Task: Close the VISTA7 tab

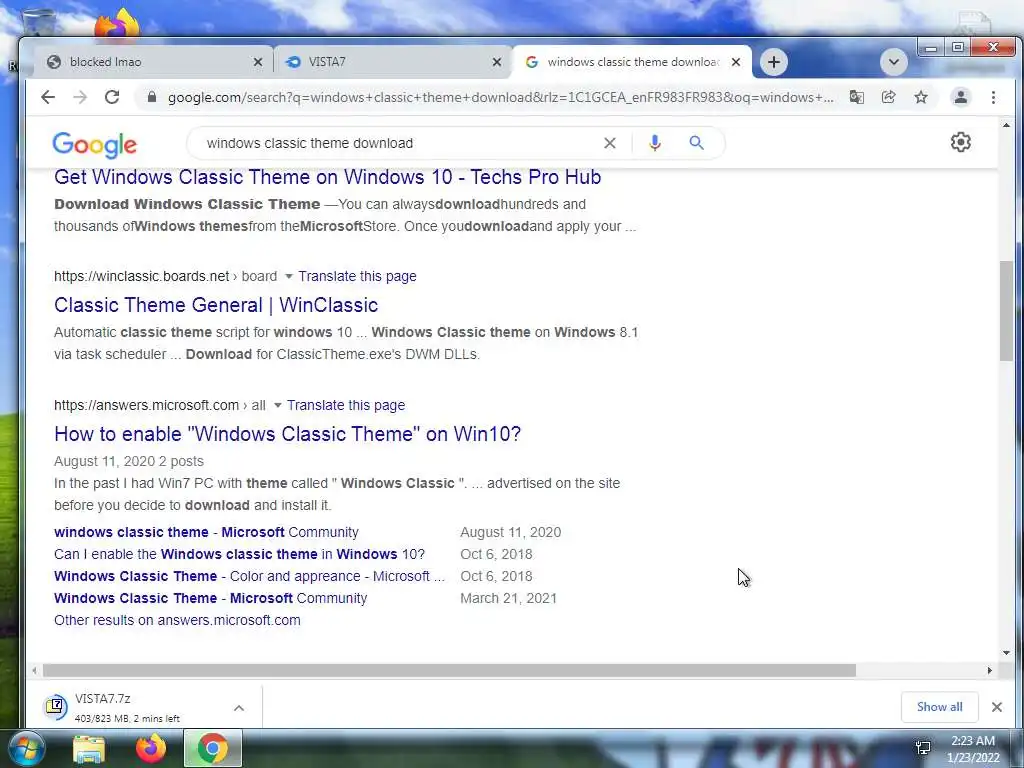Action: point(497,62)
